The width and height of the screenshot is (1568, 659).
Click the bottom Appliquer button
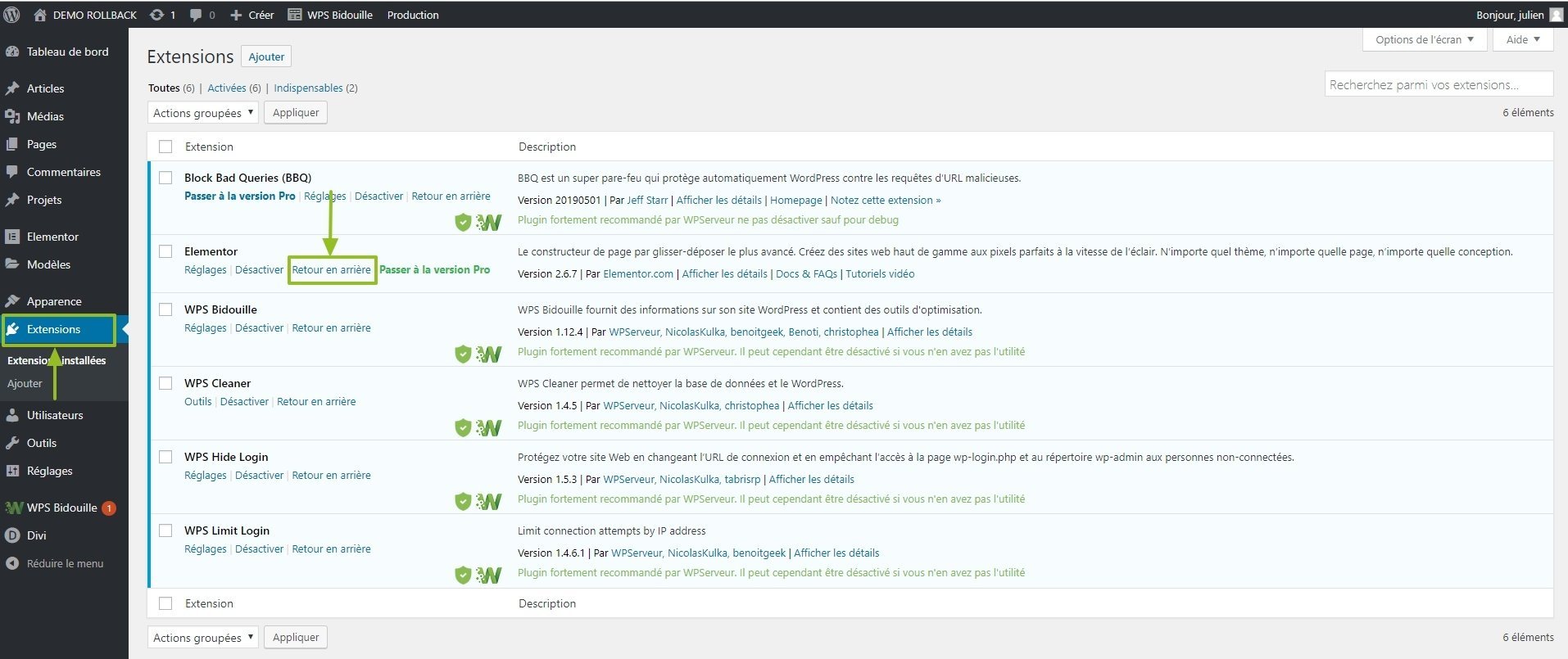click(x=296, y=638)
